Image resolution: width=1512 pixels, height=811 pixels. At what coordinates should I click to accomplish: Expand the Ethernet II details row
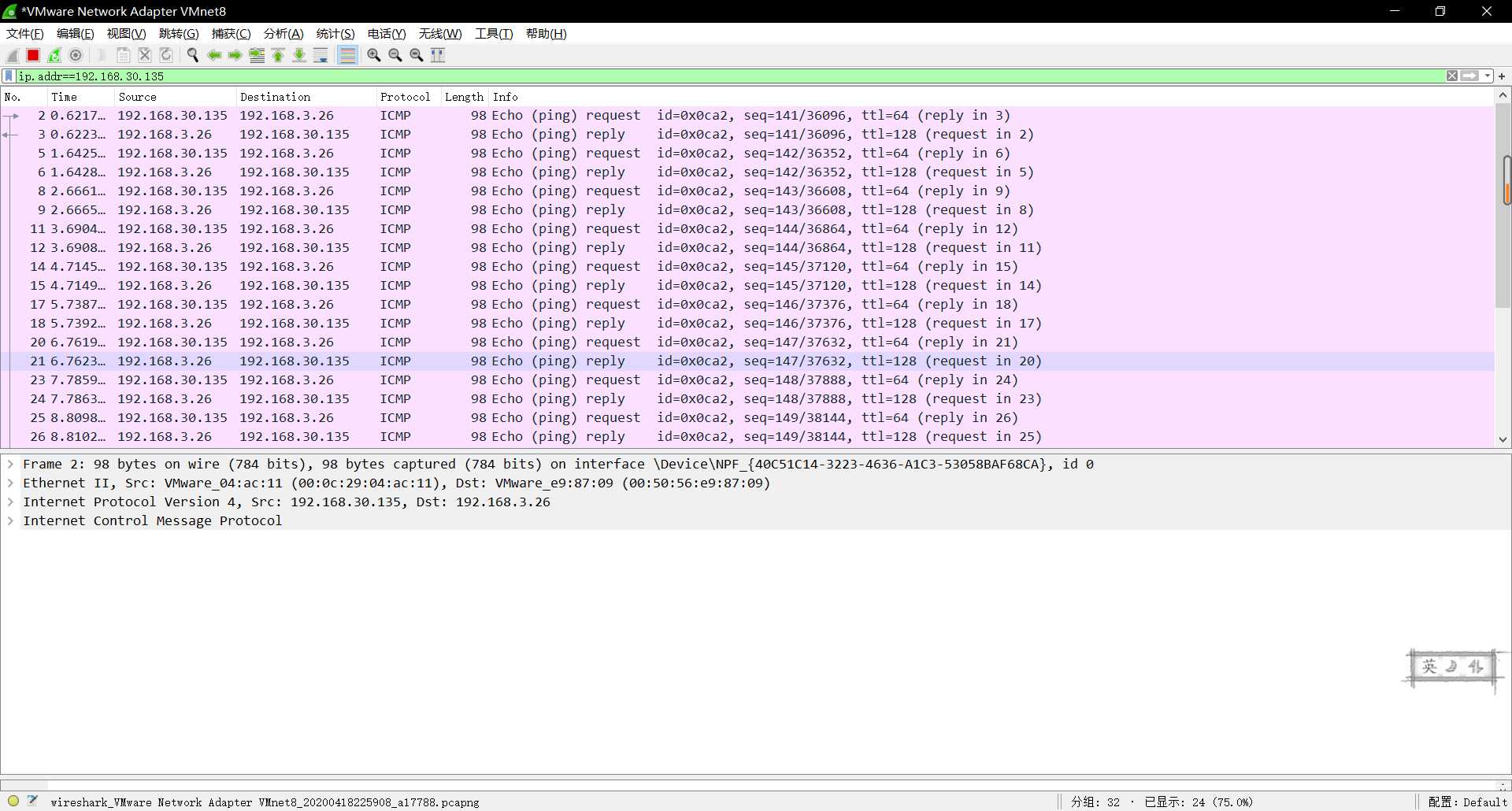pos(10,483)
